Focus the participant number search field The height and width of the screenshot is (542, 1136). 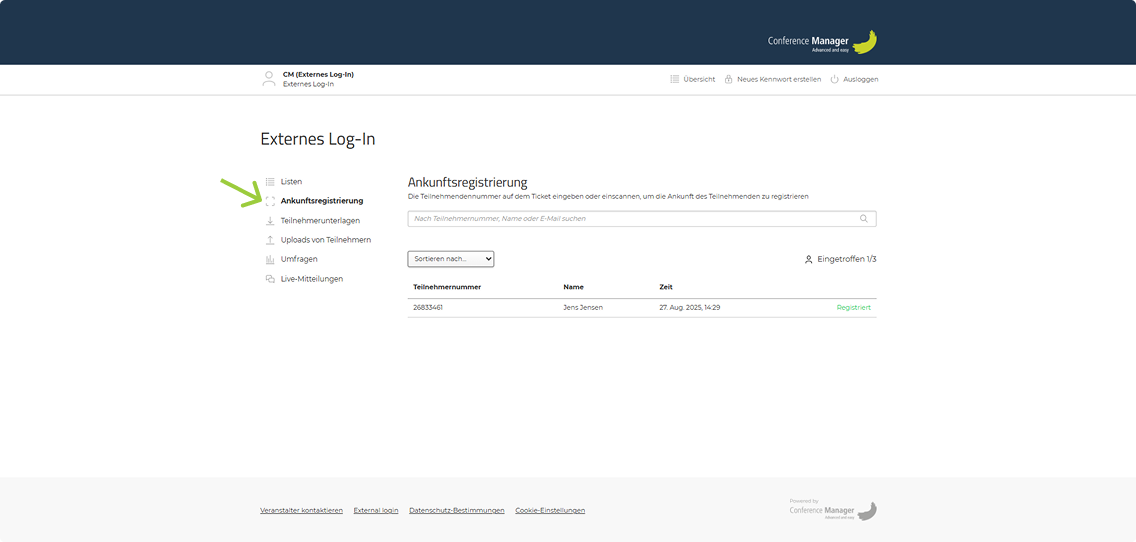(x=642, y=218)
